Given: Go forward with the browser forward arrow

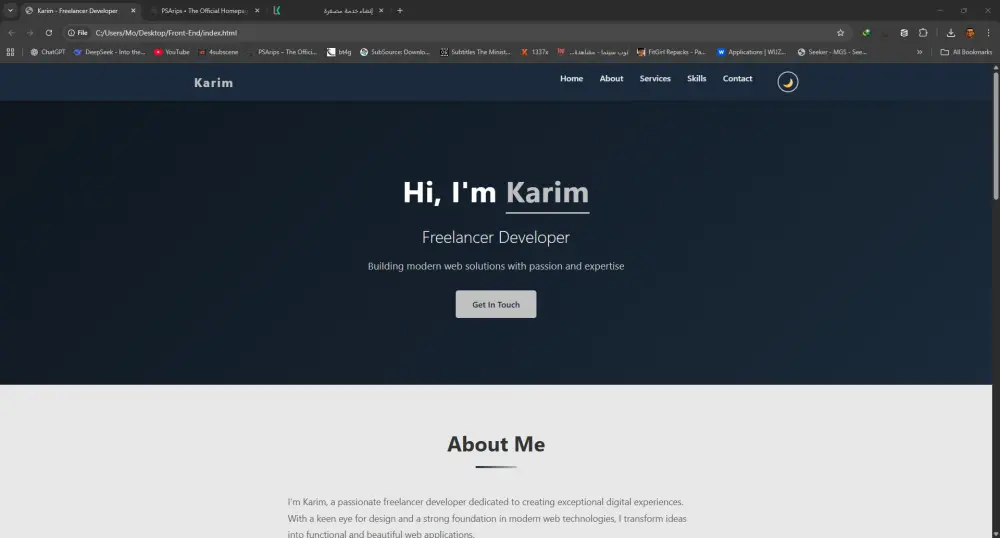Looking at the screenshot, I should tap(30, 33).
